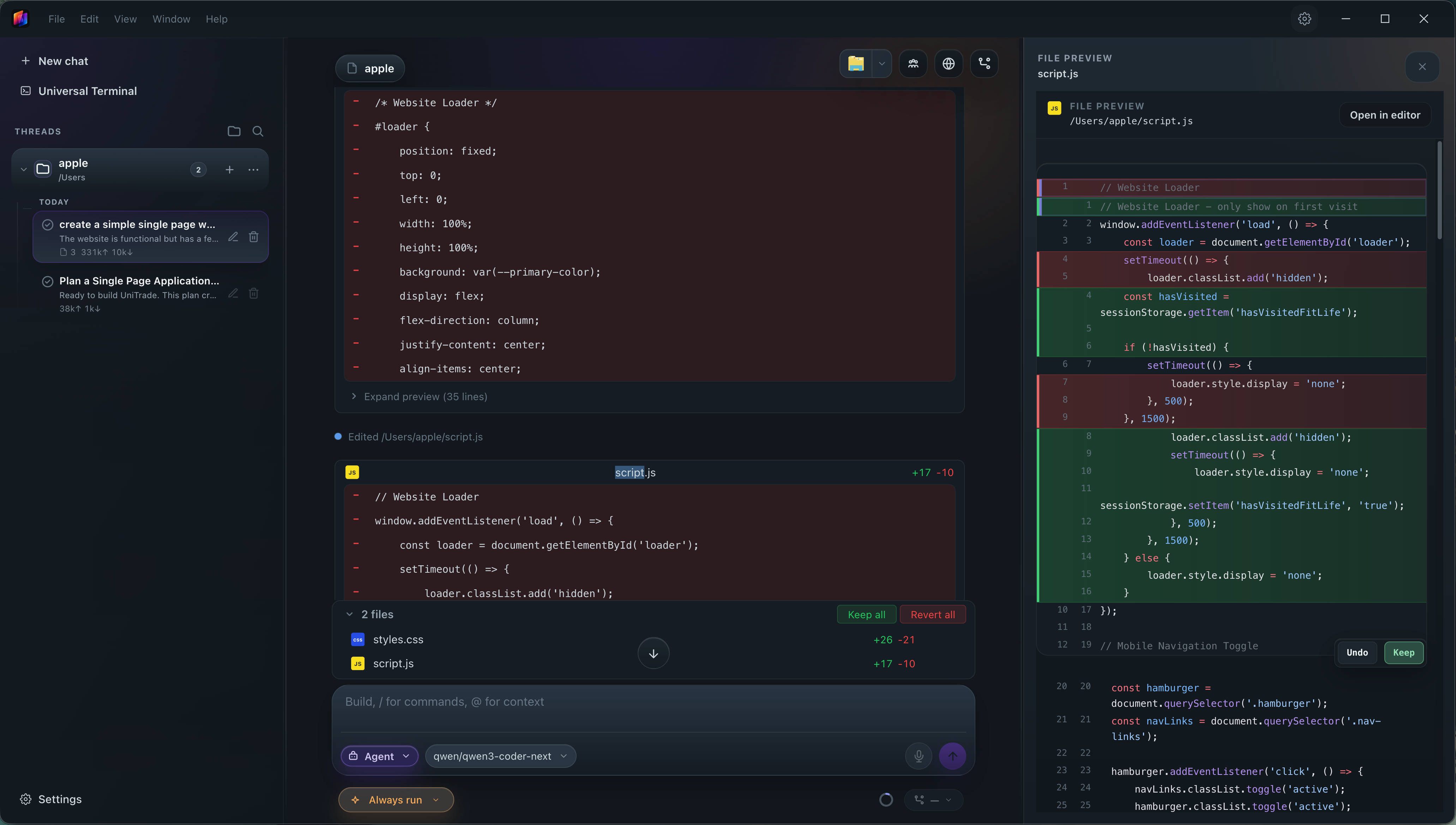1456x825 pixels.
Task: Click the file preview scrollbar
Action: click(1439, 190)
